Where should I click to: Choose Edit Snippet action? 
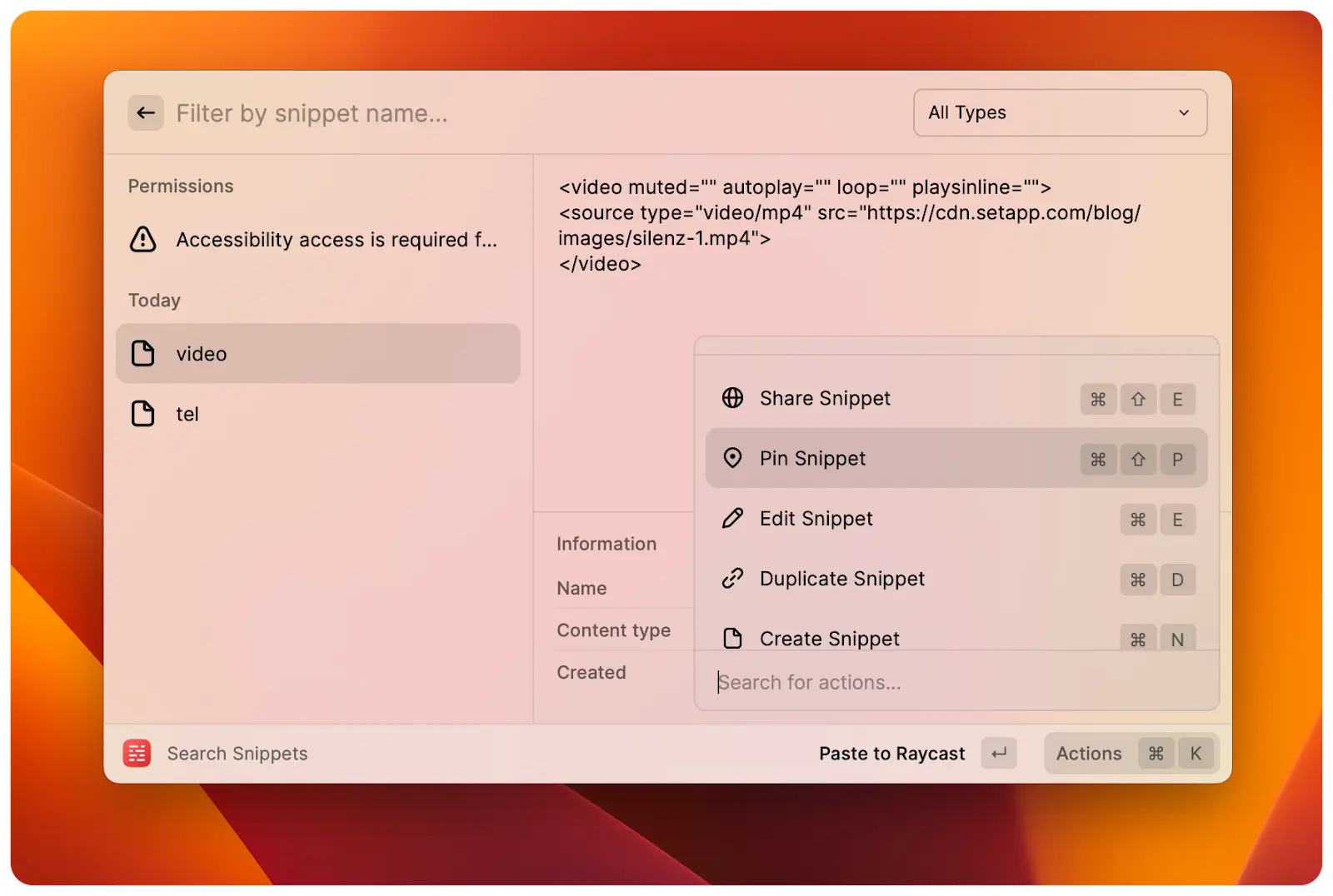click(x=956, y=518)
